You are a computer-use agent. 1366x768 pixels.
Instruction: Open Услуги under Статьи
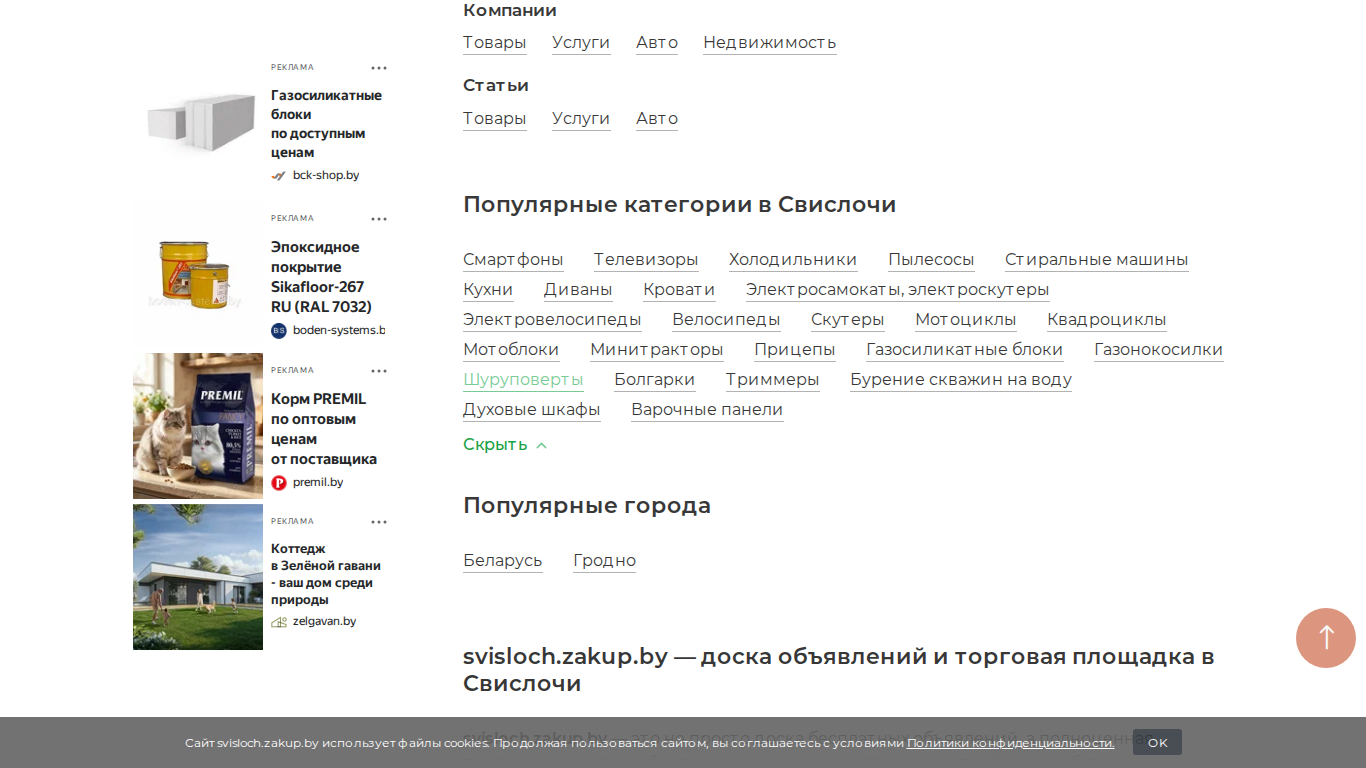[x=581, y=119]
